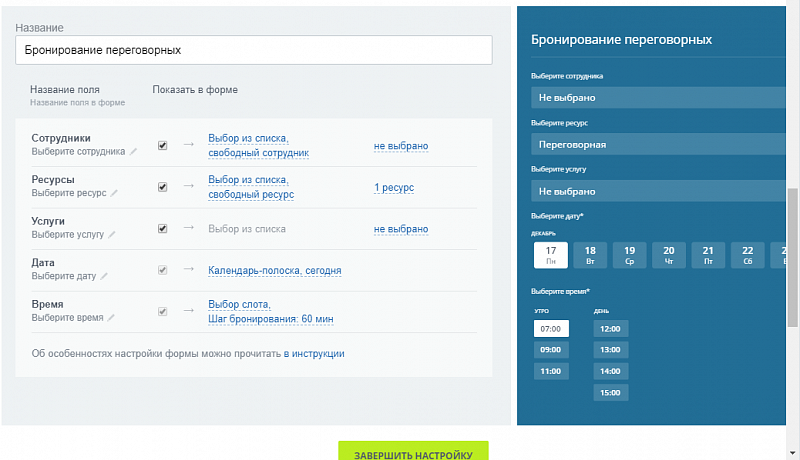Click the 'Услуги' field name
Image resolution: width=800 pixels, height=460 pixels.
pos(48,221)
